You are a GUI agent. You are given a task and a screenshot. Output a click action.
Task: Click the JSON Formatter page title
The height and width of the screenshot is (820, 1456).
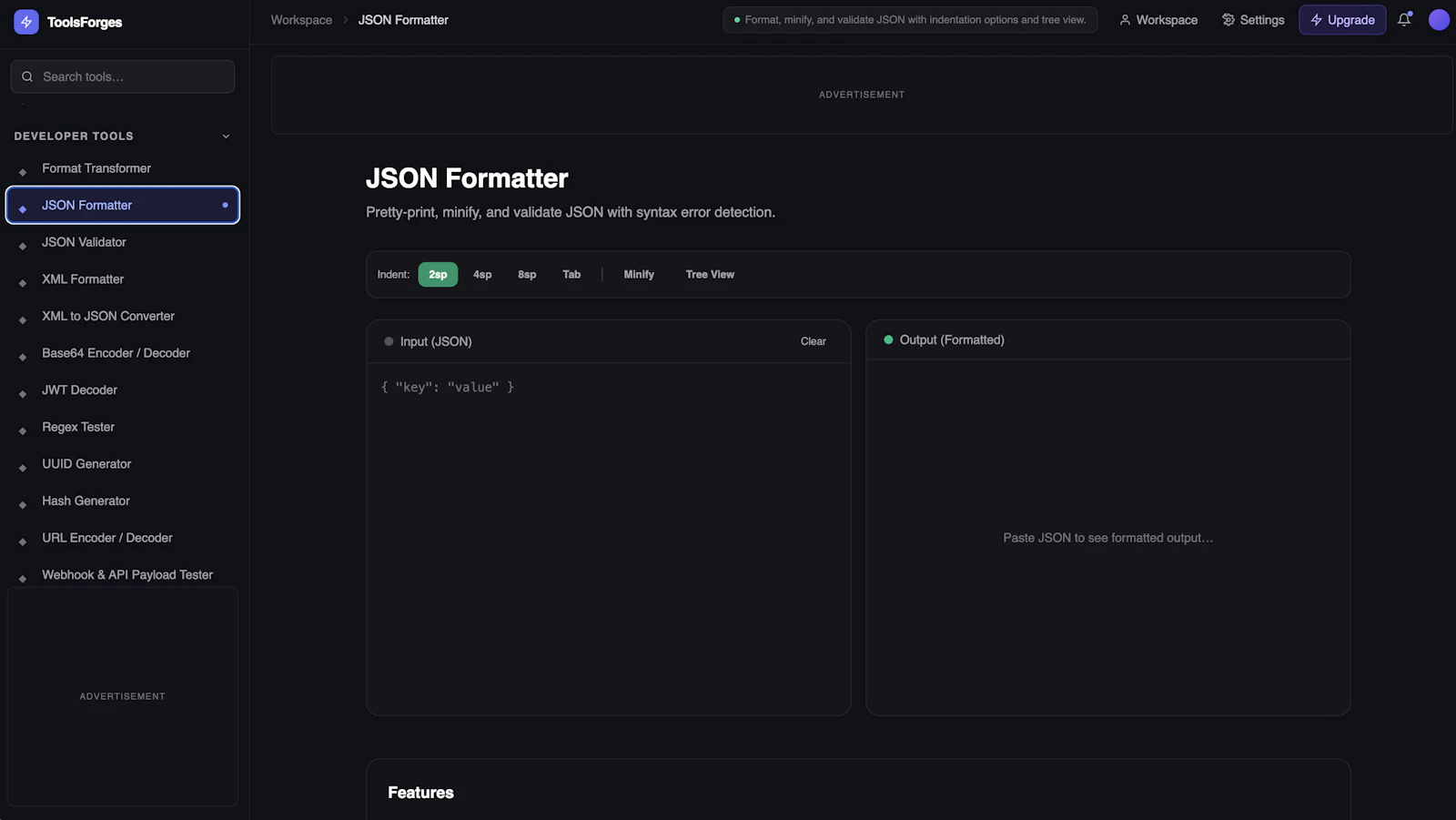coord(467,178)
